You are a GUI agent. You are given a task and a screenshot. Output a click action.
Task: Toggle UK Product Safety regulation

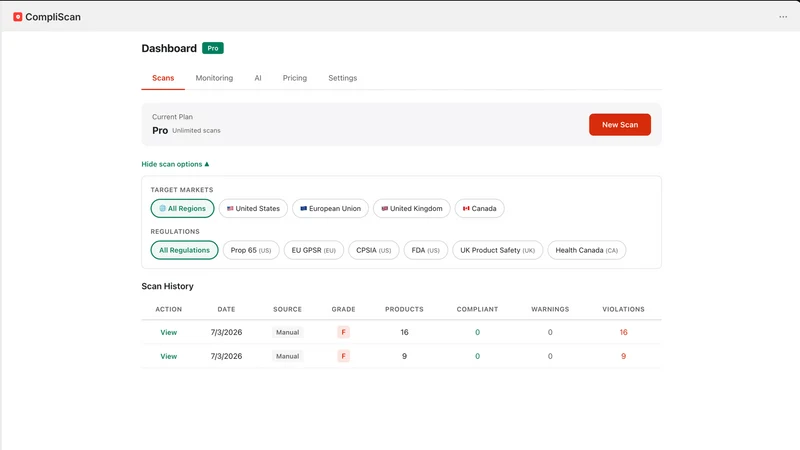497,250
